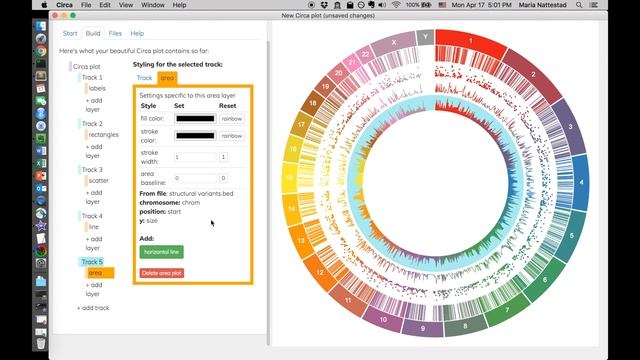Open the Calendar app in the dock

41,89
